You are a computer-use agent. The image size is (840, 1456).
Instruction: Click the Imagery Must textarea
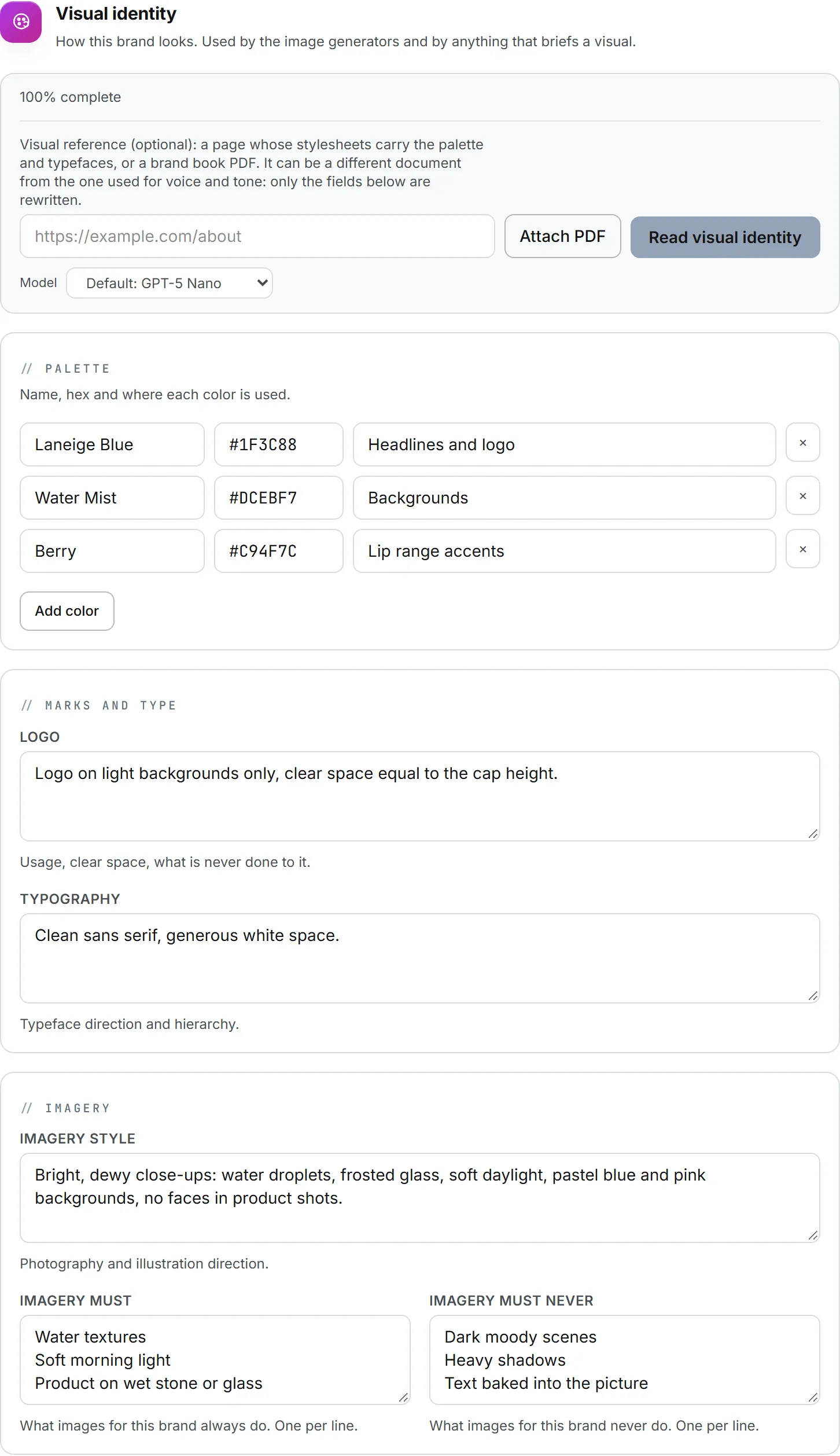(215, 1360)
